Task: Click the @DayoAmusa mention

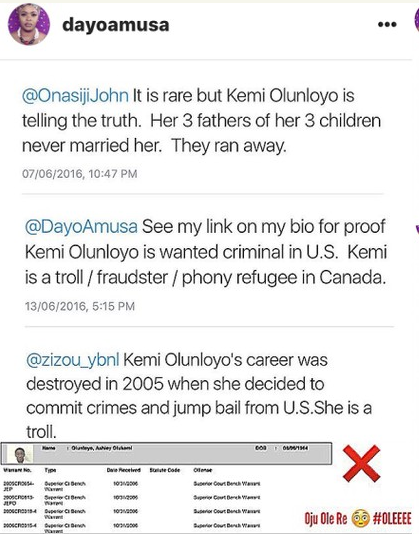Action: (x=81, y=227)
